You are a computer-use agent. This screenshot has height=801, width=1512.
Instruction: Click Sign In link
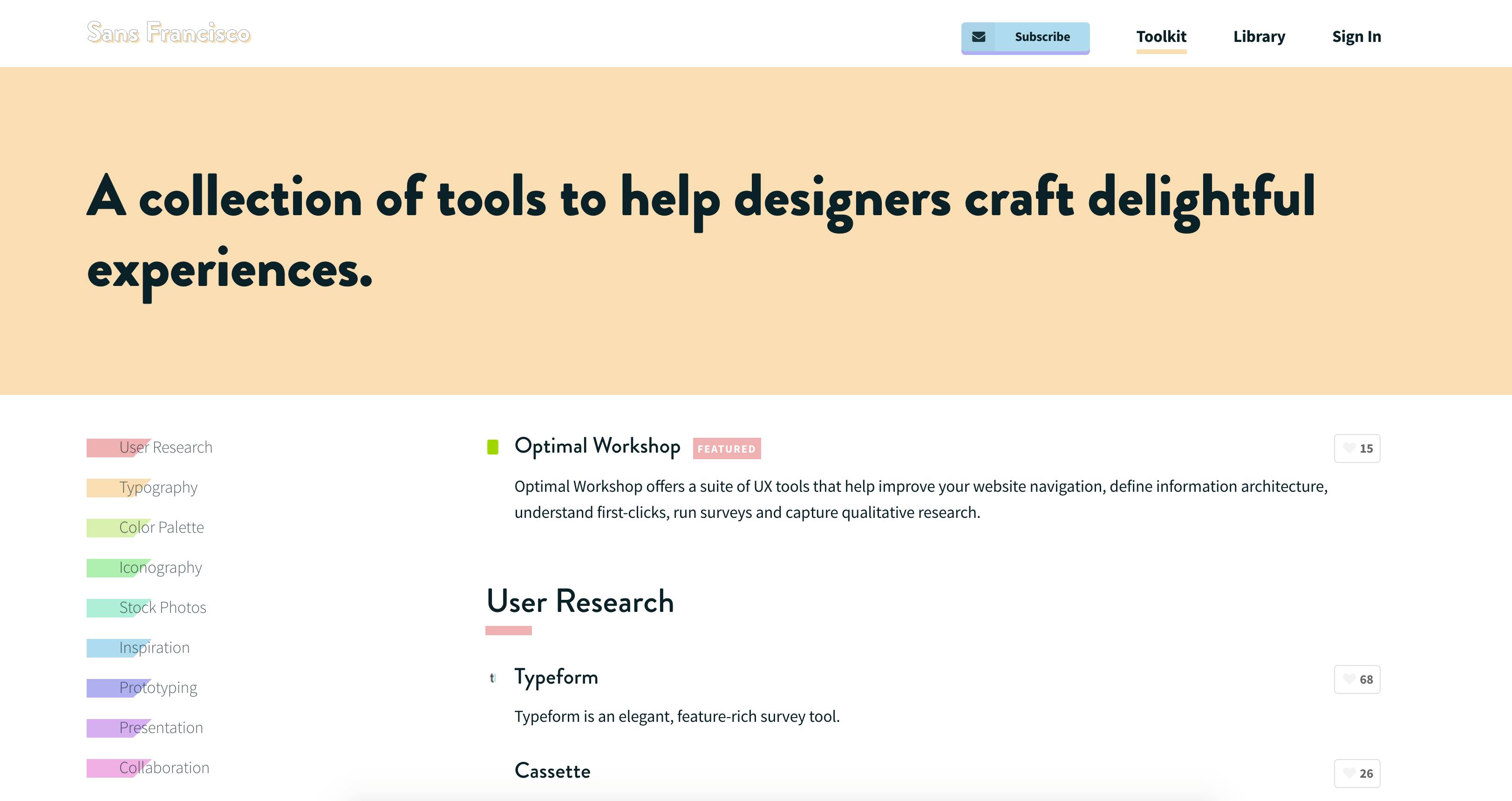(1356, 36)
